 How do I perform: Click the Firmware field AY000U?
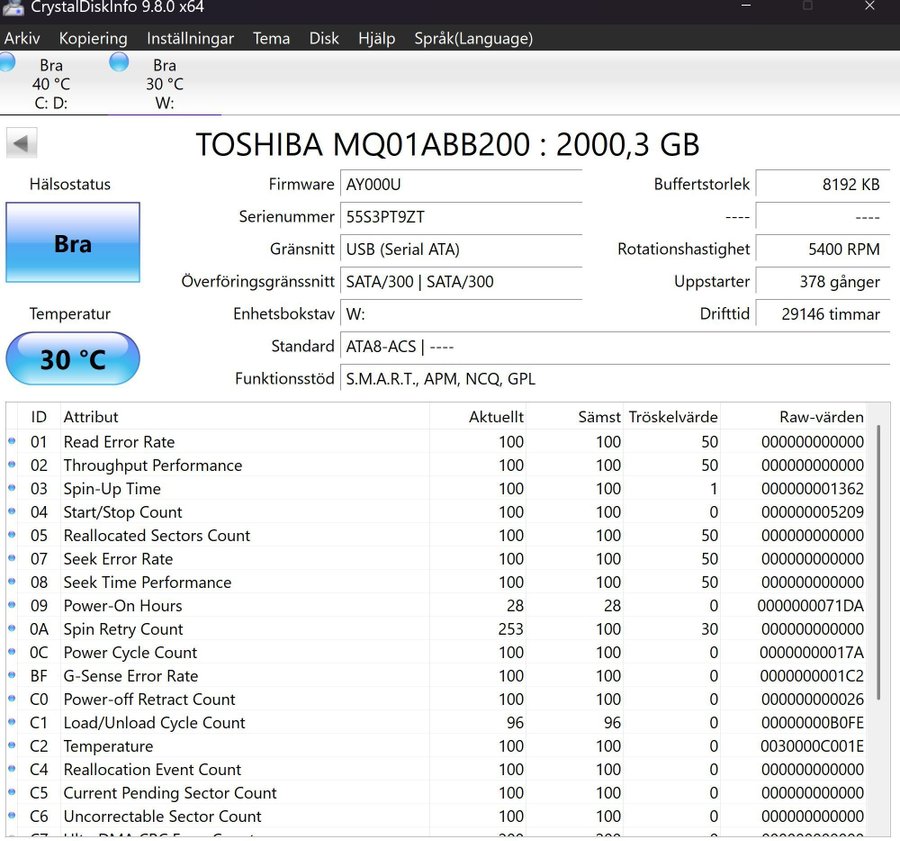pyautogui.click(x=461, y=185)
